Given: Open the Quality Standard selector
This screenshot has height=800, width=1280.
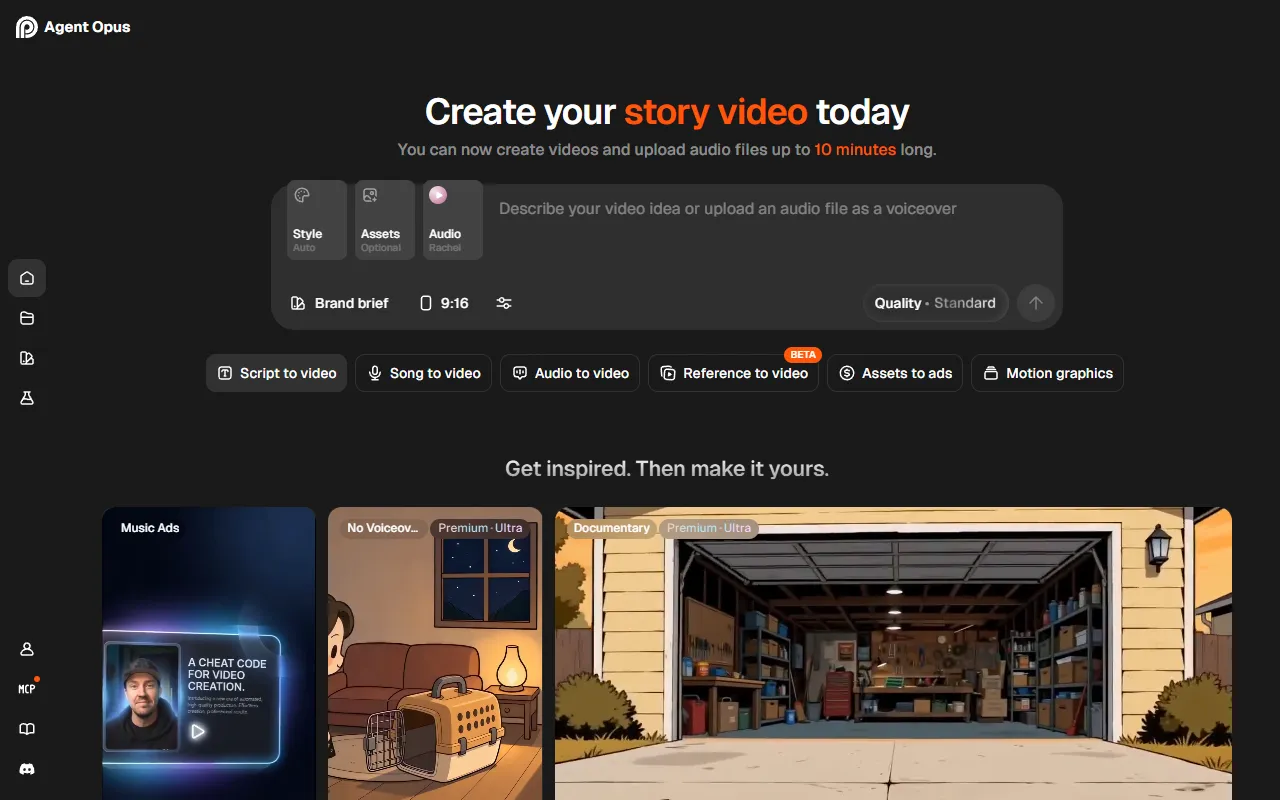Looking at the screenshot, I should coord(935,303).
